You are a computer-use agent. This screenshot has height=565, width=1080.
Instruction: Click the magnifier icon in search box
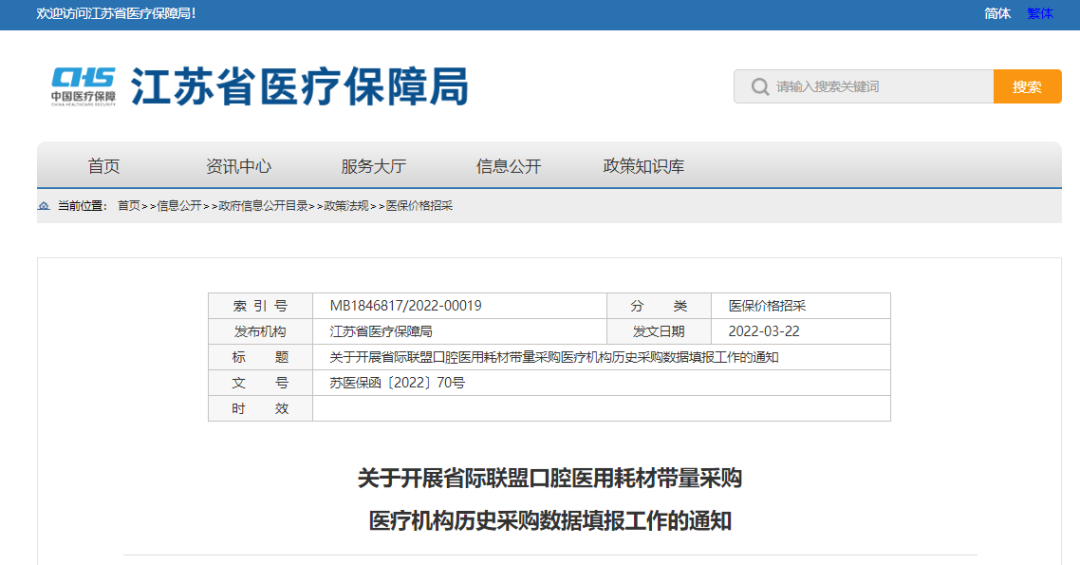(x=760, y=87)
